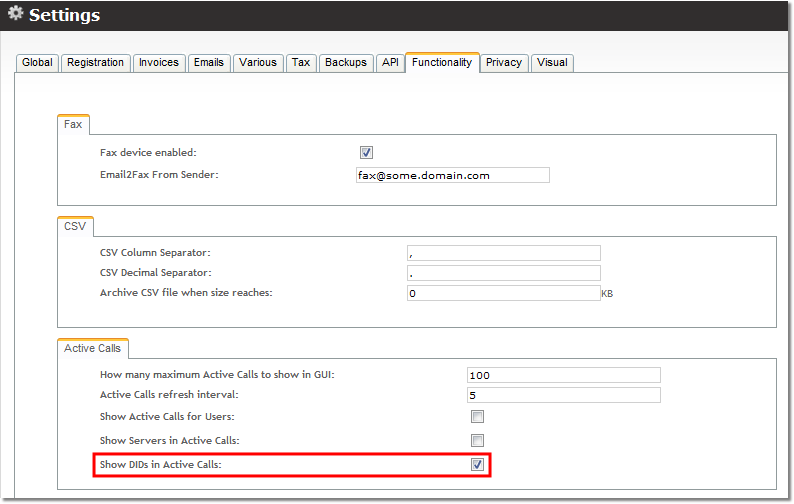Open the Tax settings tab
794x504 pixels.
click(301, 63)
